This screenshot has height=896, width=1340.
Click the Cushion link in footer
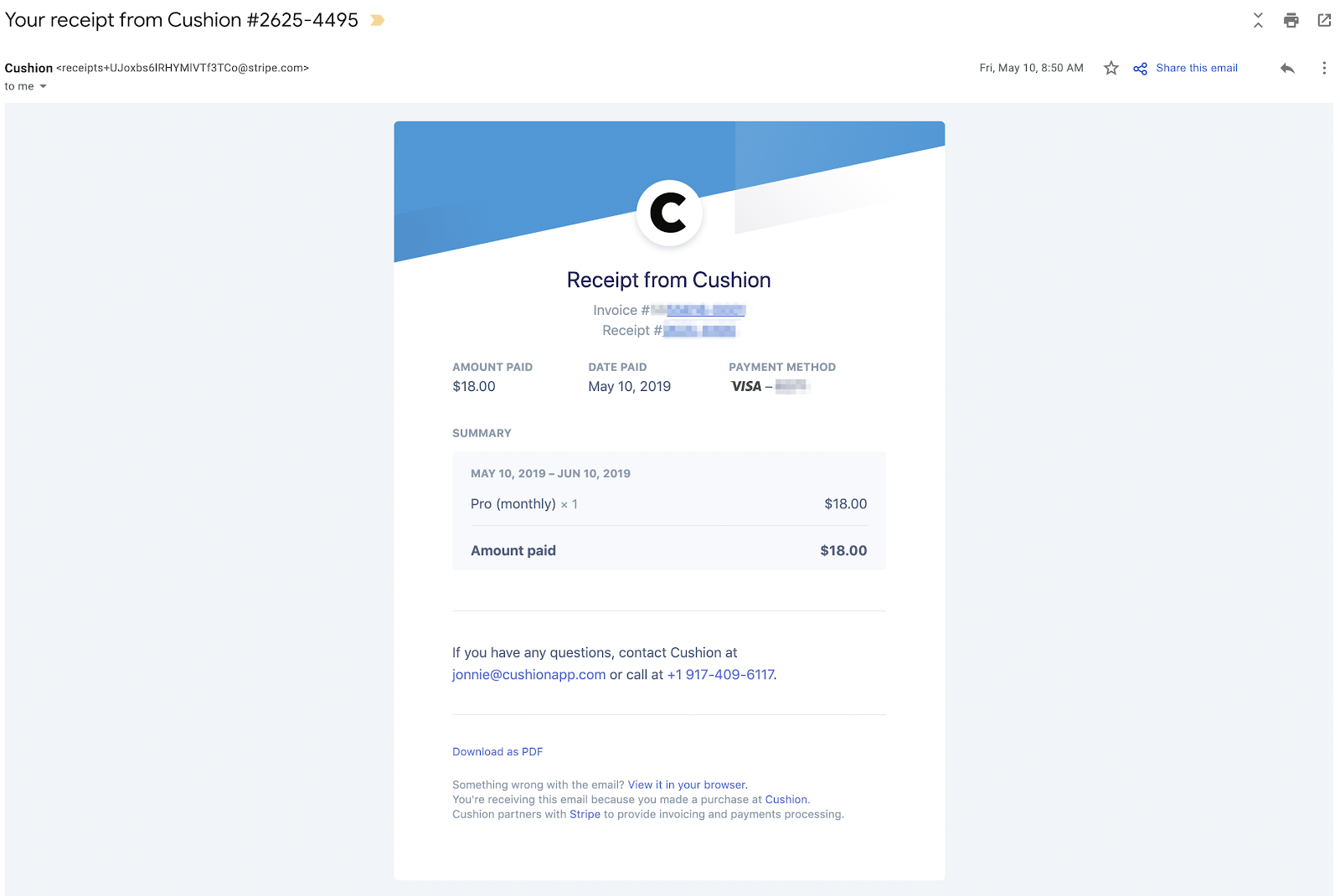(786, 800)
